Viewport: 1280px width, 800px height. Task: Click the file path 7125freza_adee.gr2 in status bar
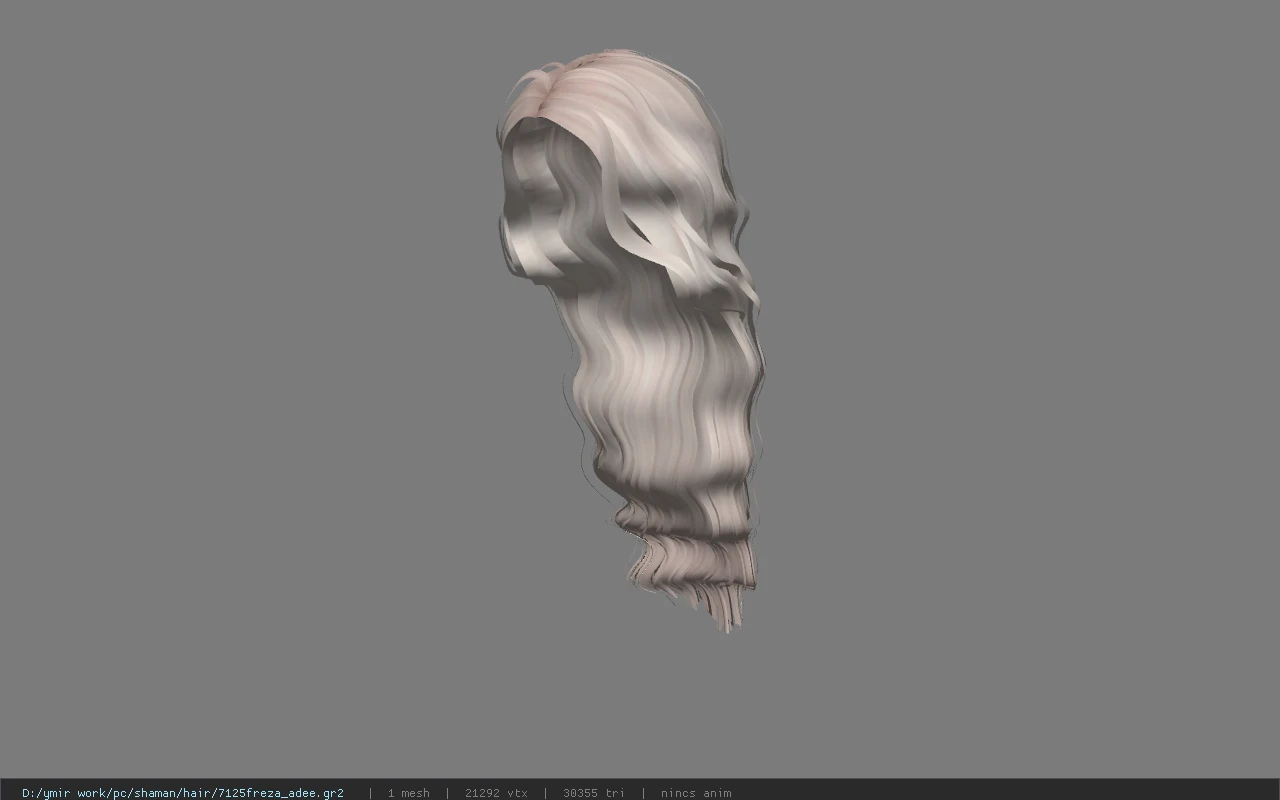183,793
